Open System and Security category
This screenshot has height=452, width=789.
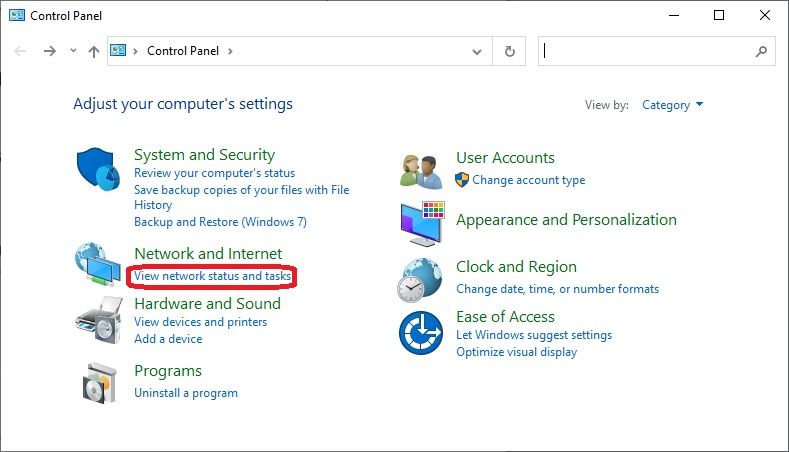[204, 155]
